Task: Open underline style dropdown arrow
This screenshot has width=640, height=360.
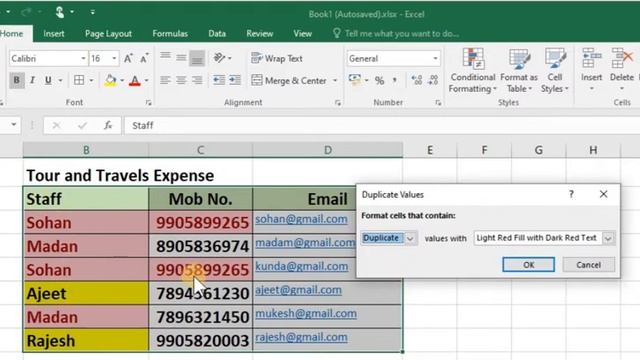Action: point(60,80)
